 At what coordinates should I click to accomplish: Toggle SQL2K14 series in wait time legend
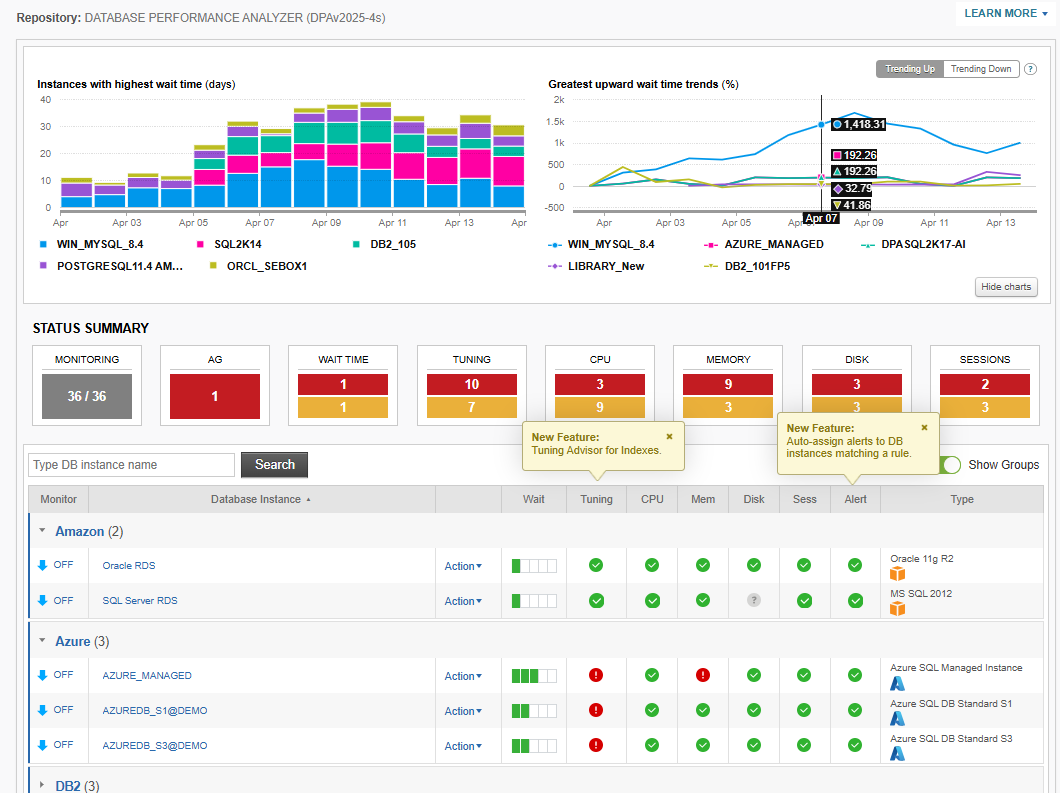(x=229, y=244)
